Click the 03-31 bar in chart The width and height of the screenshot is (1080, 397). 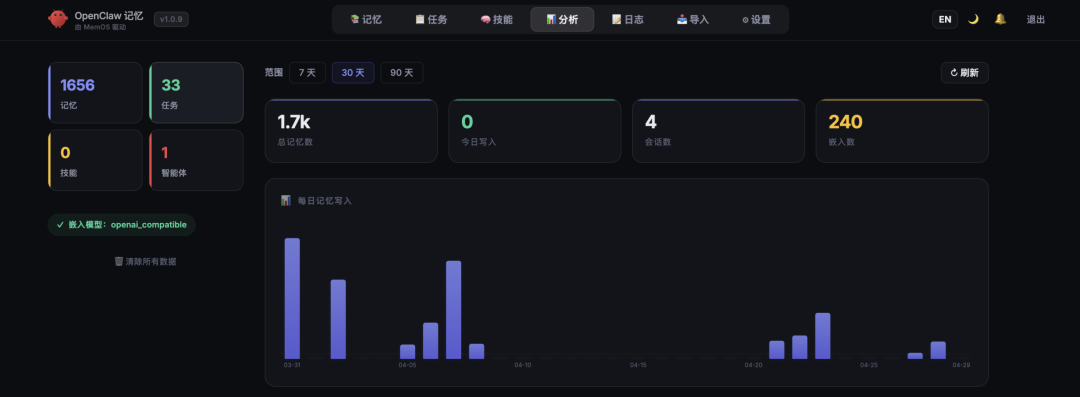(x=292, y=298)
